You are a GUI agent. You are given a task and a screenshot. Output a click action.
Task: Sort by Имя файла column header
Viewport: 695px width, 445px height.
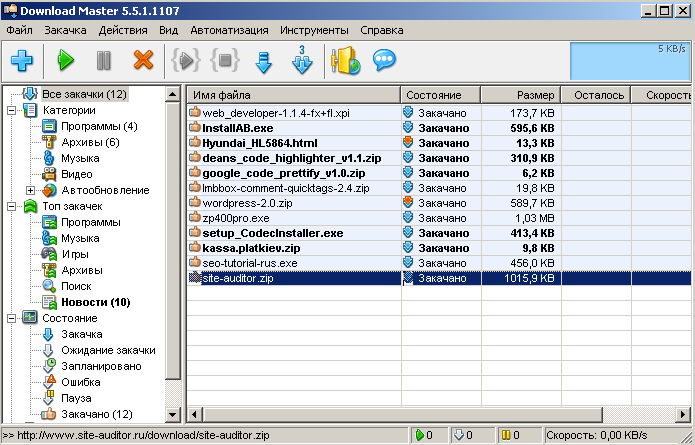pyautogui.click(x=294, y=95)
